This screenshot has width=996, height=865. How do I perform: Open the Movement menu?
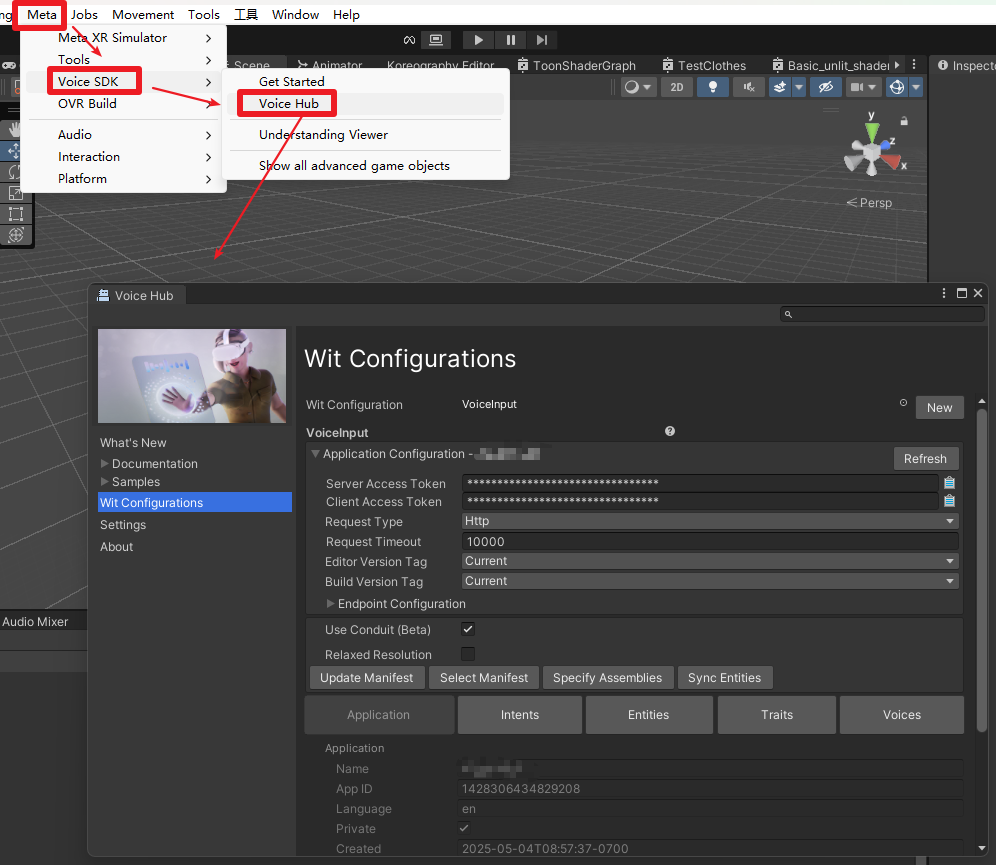click(143, 14)
